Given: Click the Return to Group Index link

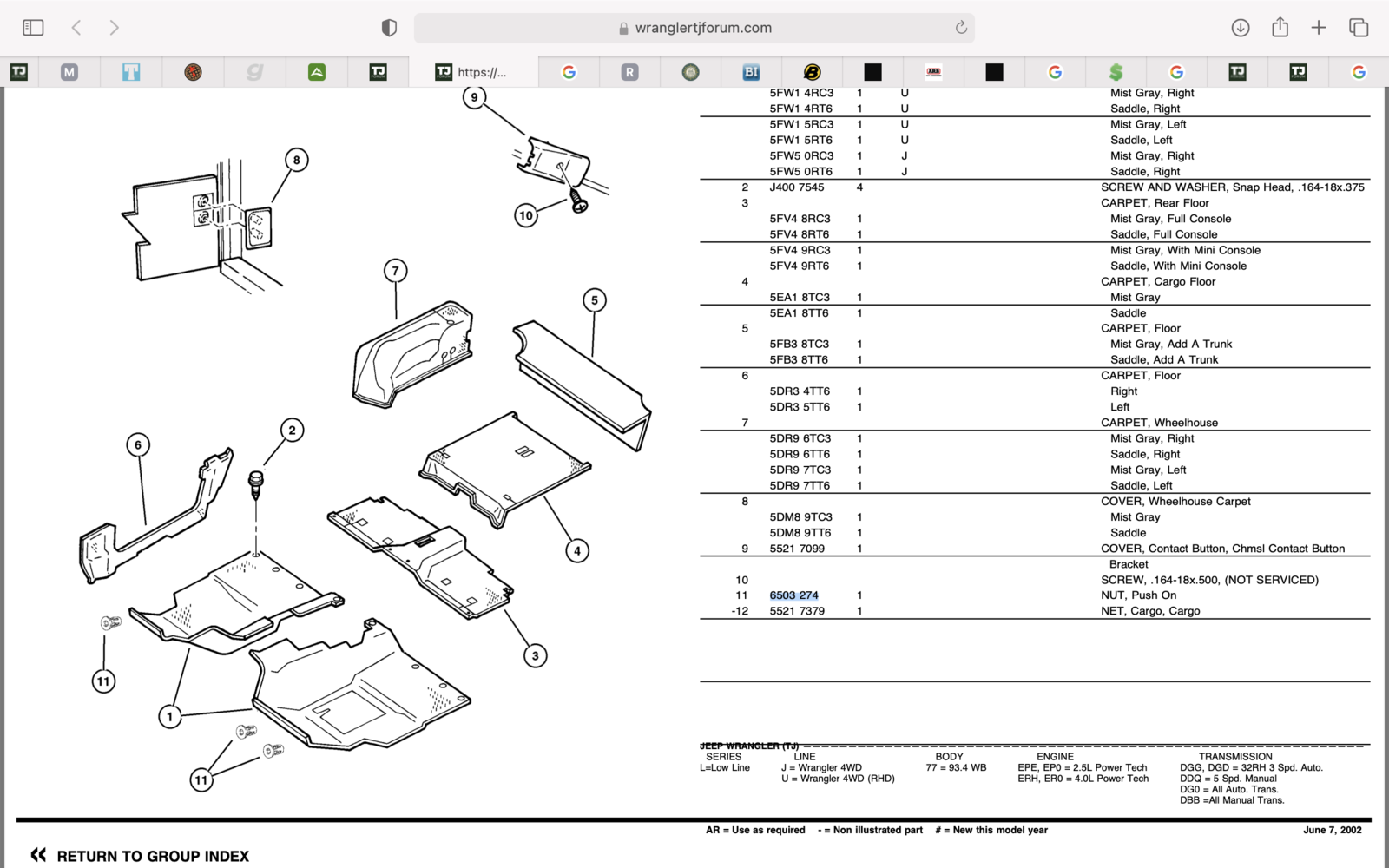Looking at the screenshot, I should click(153, 856).
